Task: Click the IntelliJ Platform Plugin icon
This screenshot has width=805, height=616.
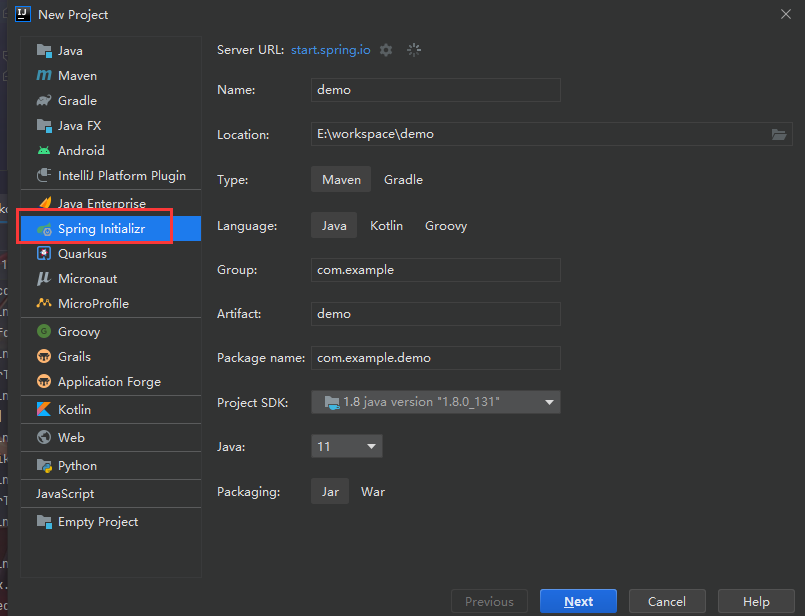Action: click(44, 176)
